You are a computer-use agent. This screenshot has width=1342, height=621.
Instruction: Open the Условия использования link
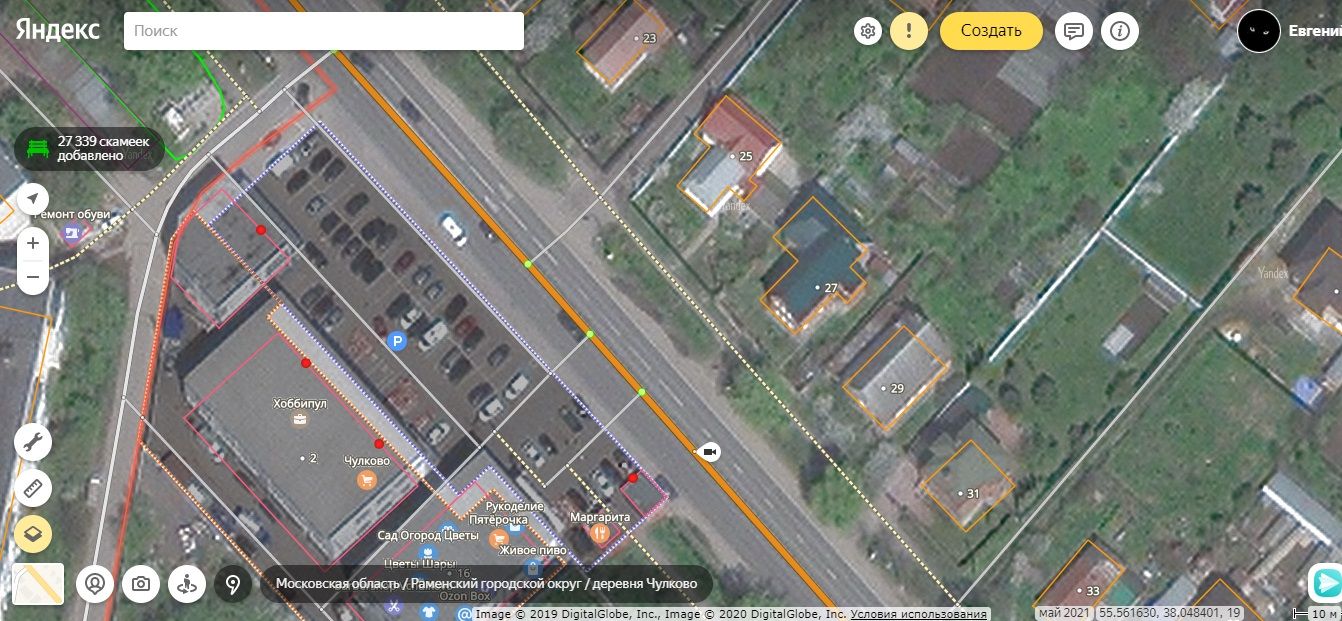point(919,614)
